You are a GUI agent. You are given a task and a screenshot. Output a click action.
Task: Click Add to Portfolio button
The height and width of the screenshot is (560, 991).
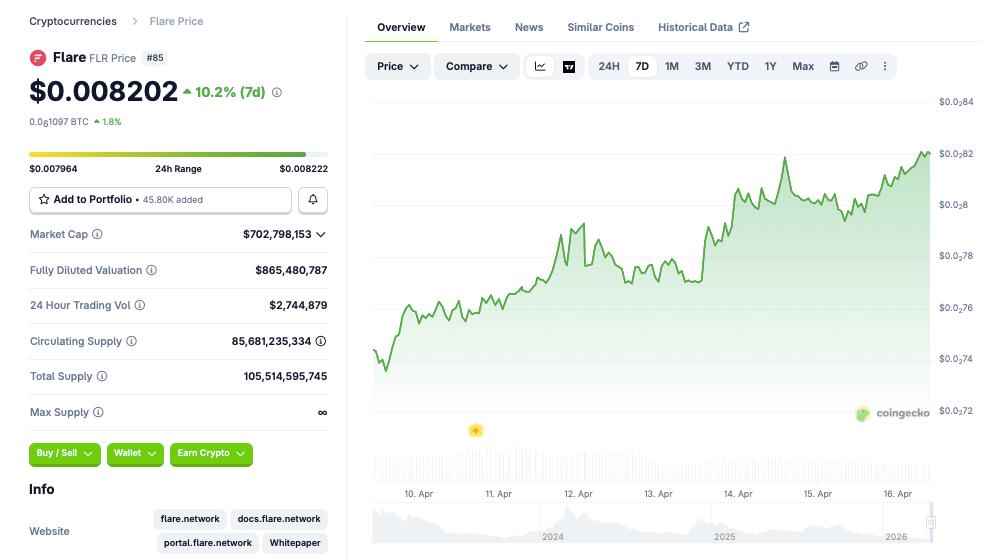tap(160, 200)
